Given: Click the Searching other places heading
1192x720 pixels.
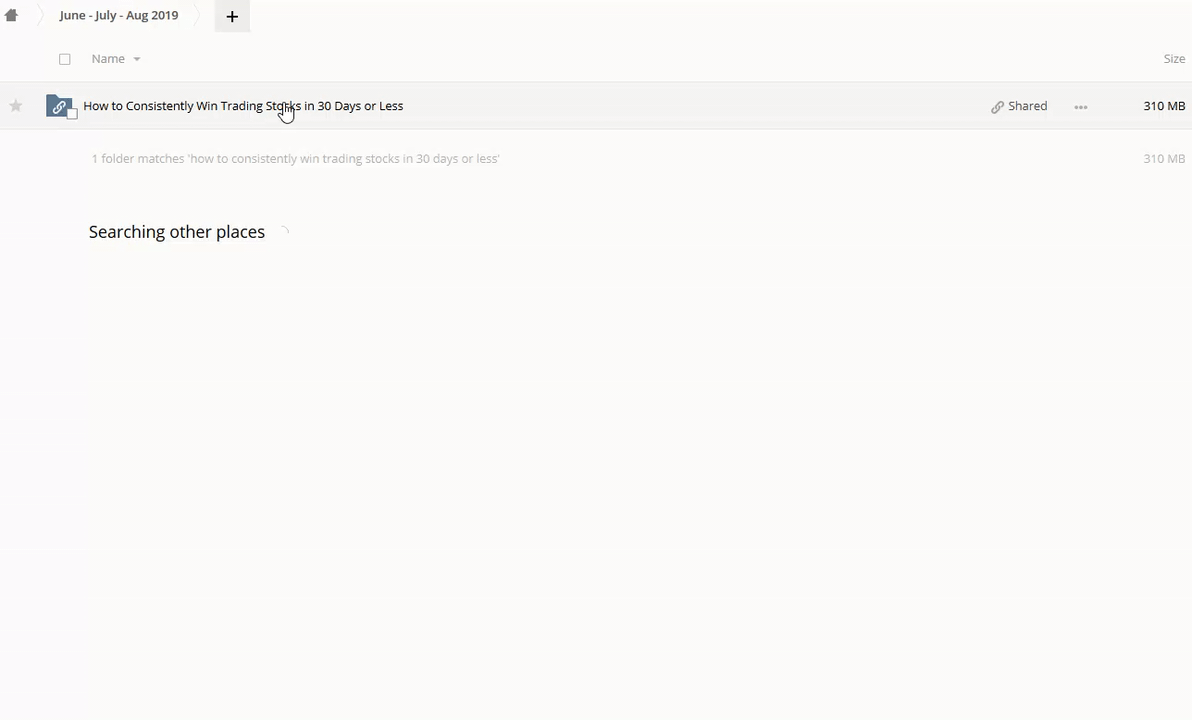Looking at the screenshot, I should 177,232.
